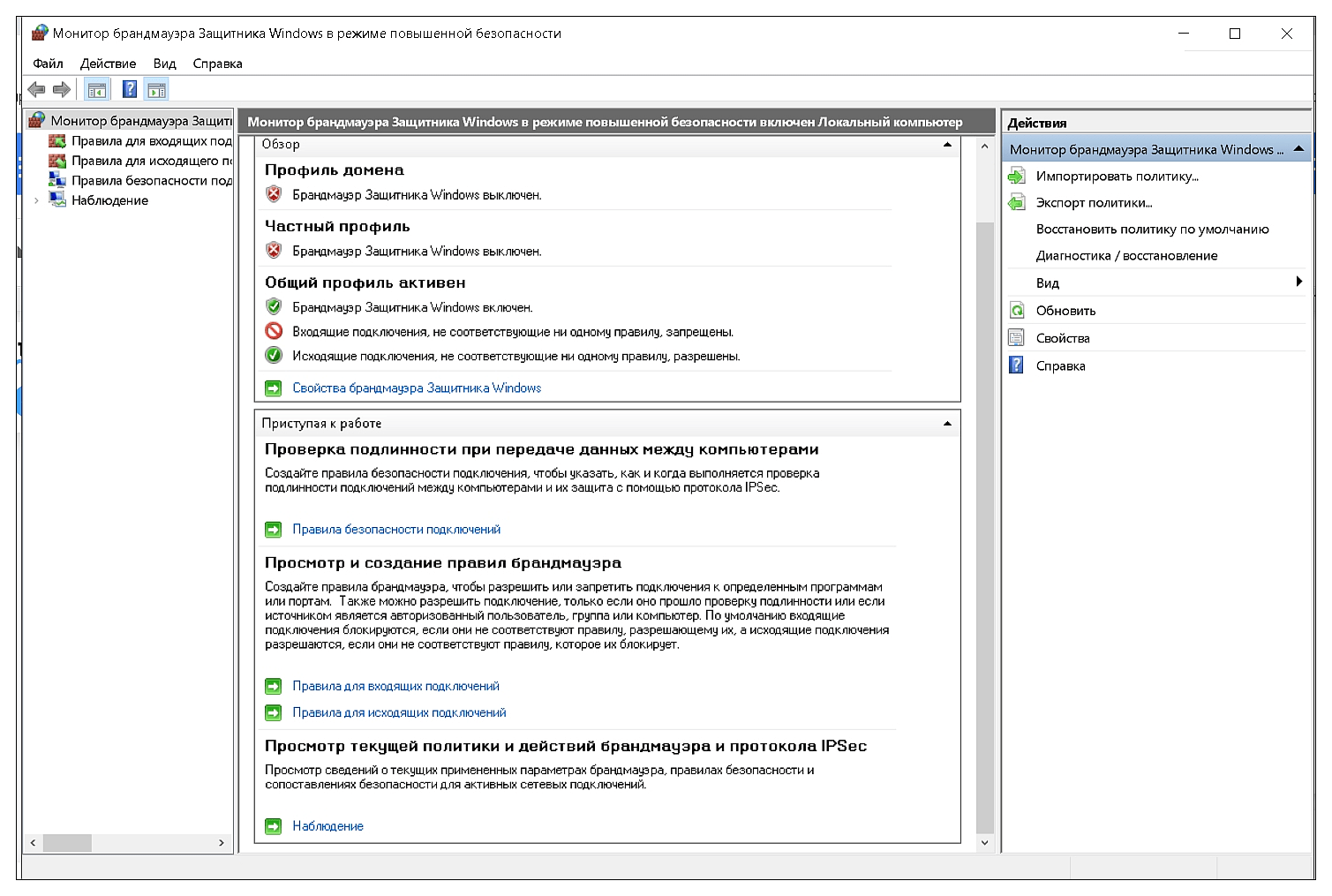The image size is (1332, 896).
Task: Toggle the console tree pane toolbar icon
Action: pos(97,89)
